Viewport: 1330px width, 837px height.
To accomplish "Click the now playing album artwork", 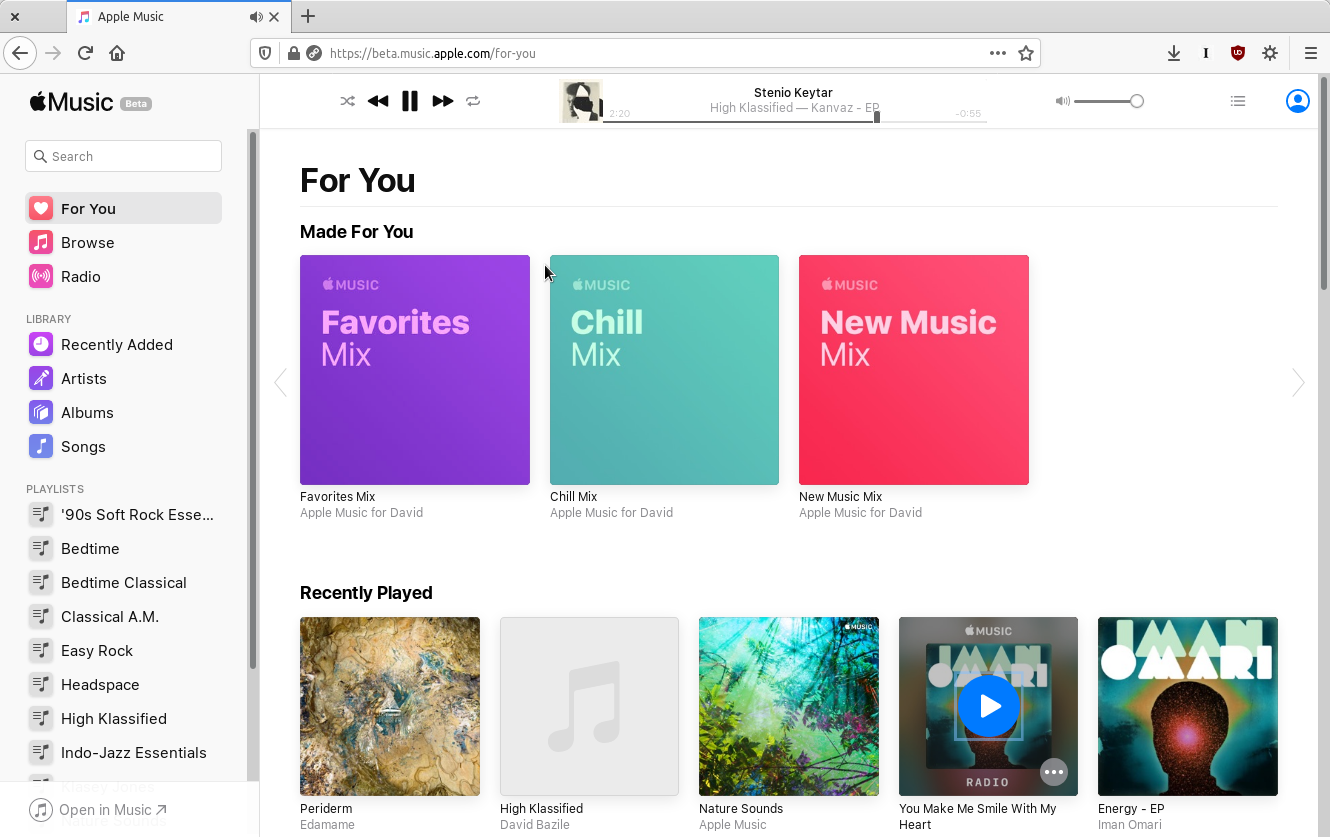I will 581,102.
